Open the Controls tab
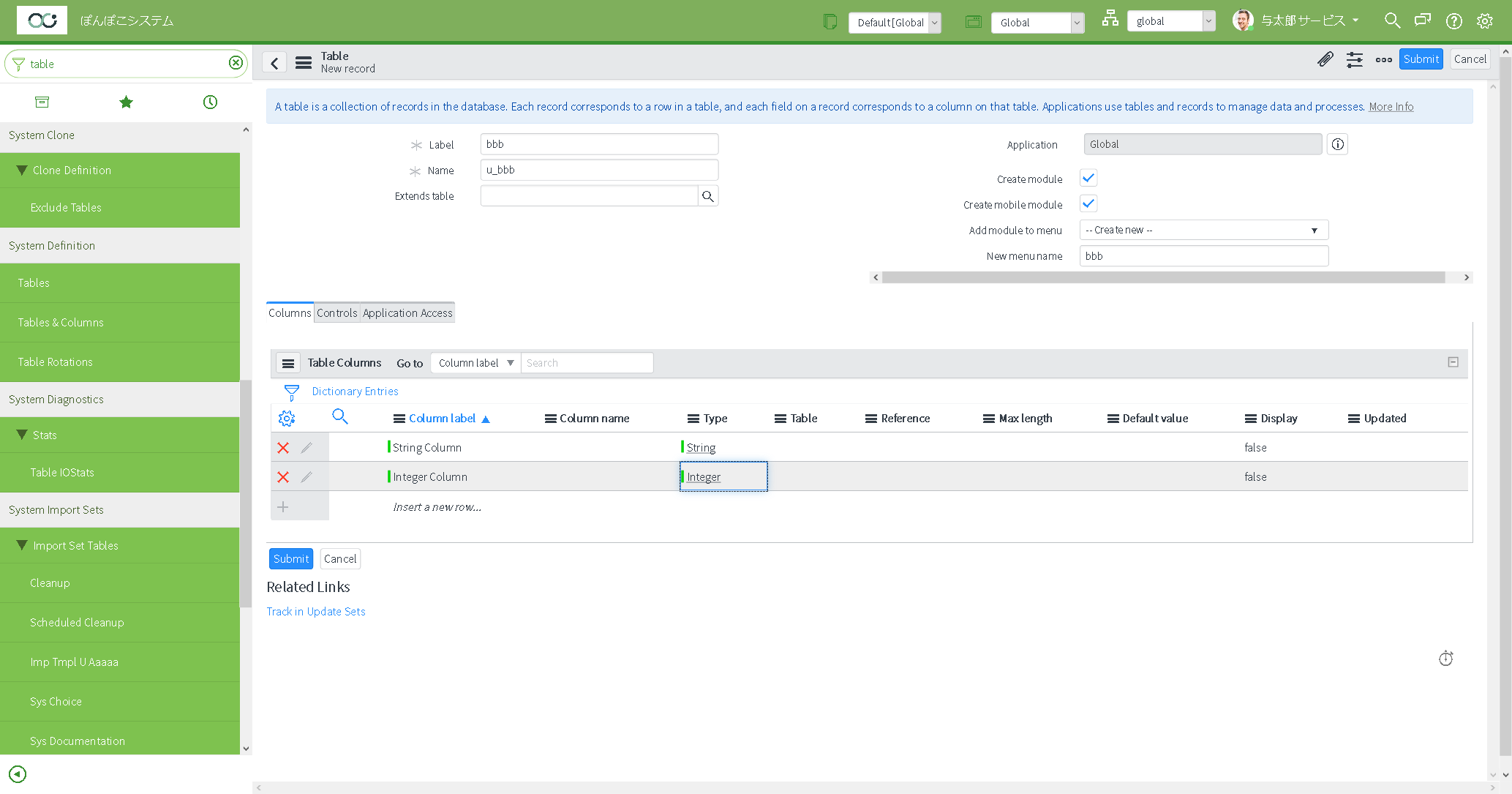The image size is (1512, 794). click(337, 312)
